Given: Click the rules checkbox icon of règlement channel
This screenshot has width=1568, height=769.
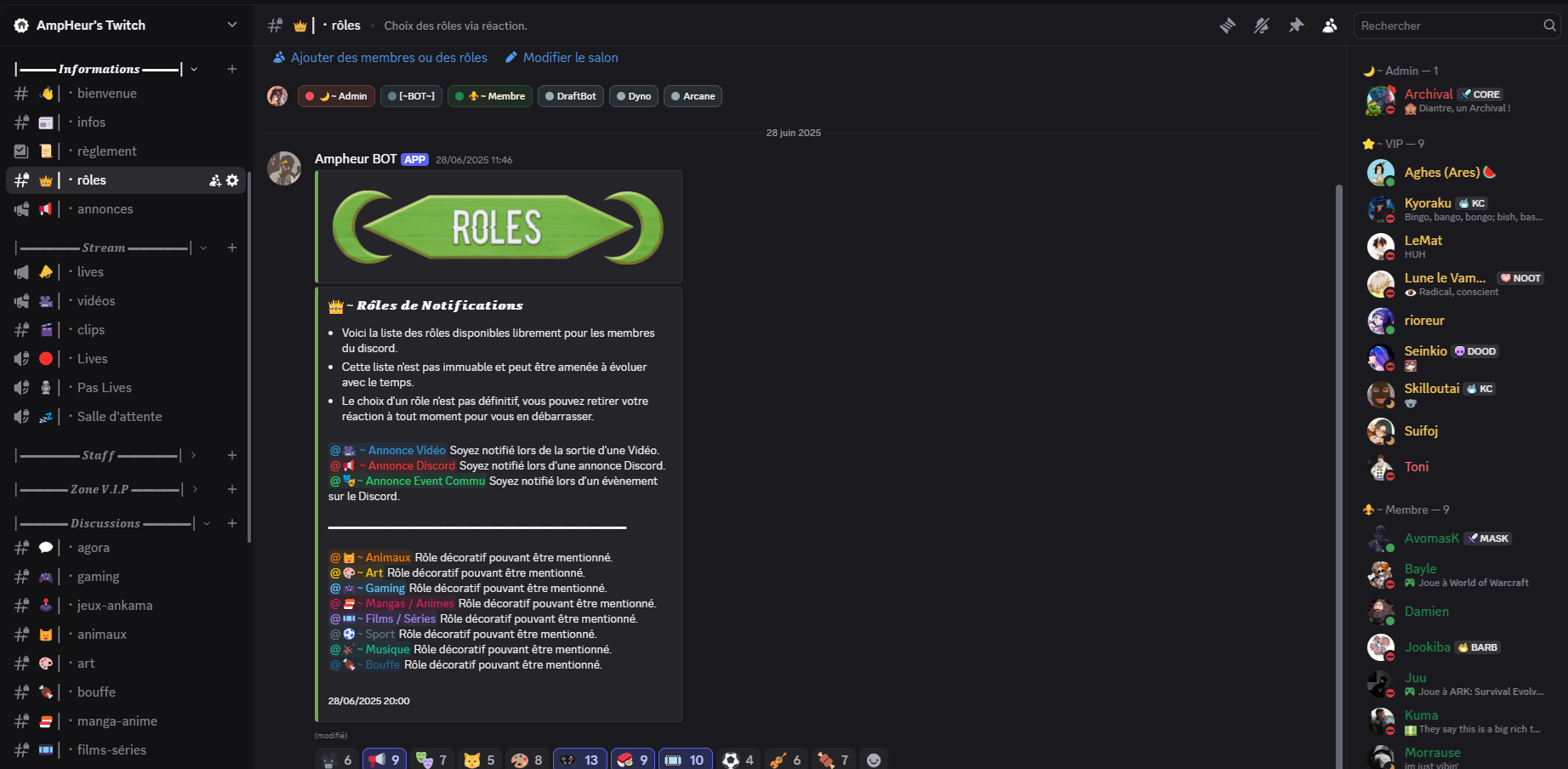Looking at the screenshot, I should [x=21, y=151].
